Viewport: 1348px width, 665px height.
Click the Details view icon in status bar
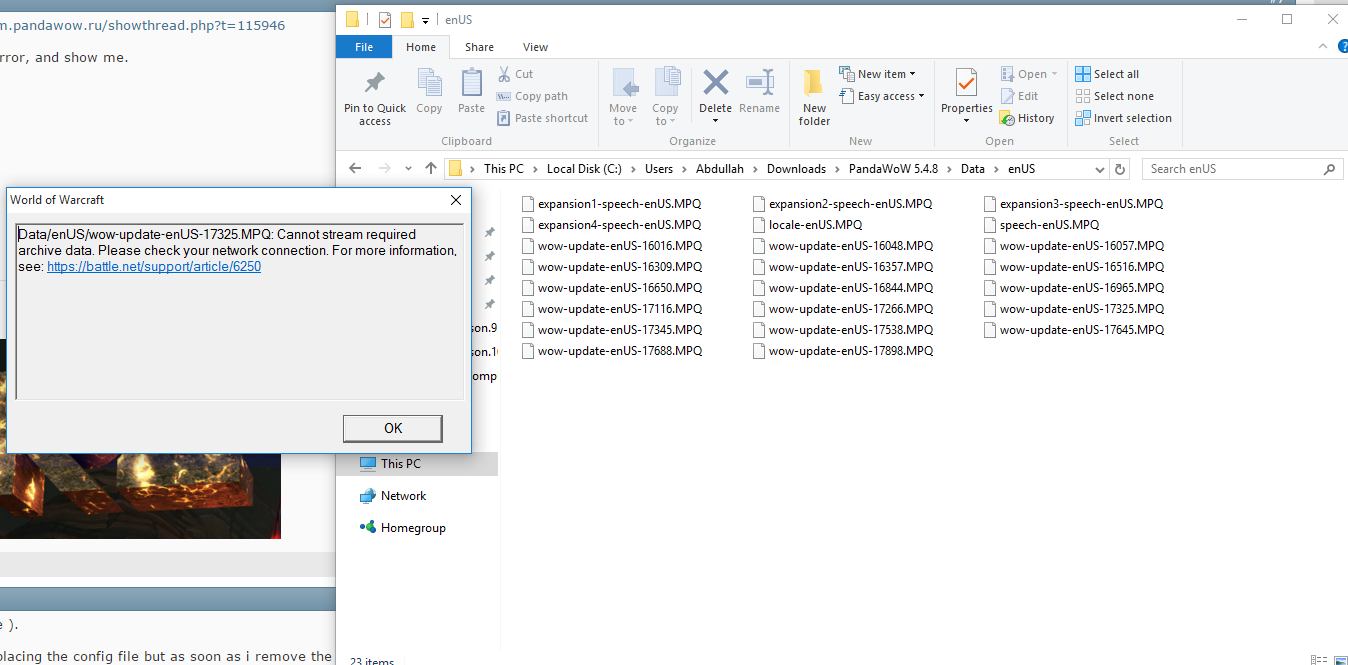pos(1318,660)
